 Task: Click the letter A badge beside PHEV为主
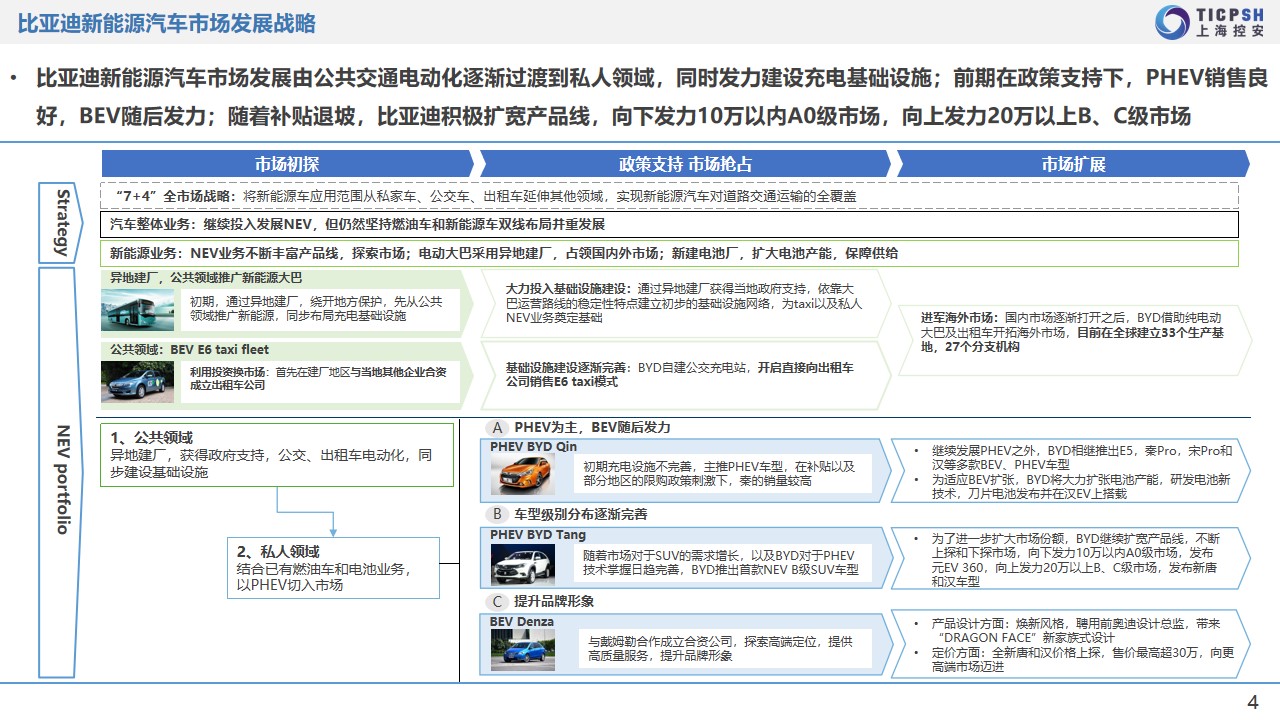(497, 427)
